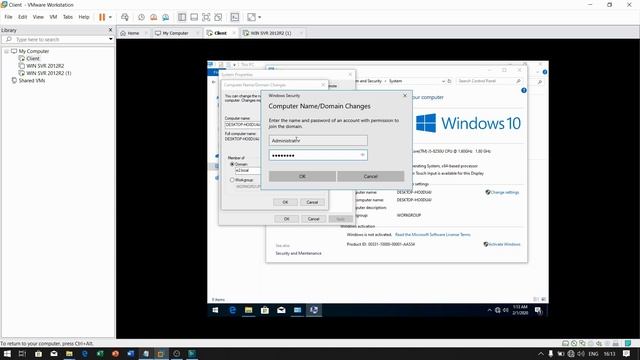
Task: Switch to the My Computer tab
Action: (175, 33)
